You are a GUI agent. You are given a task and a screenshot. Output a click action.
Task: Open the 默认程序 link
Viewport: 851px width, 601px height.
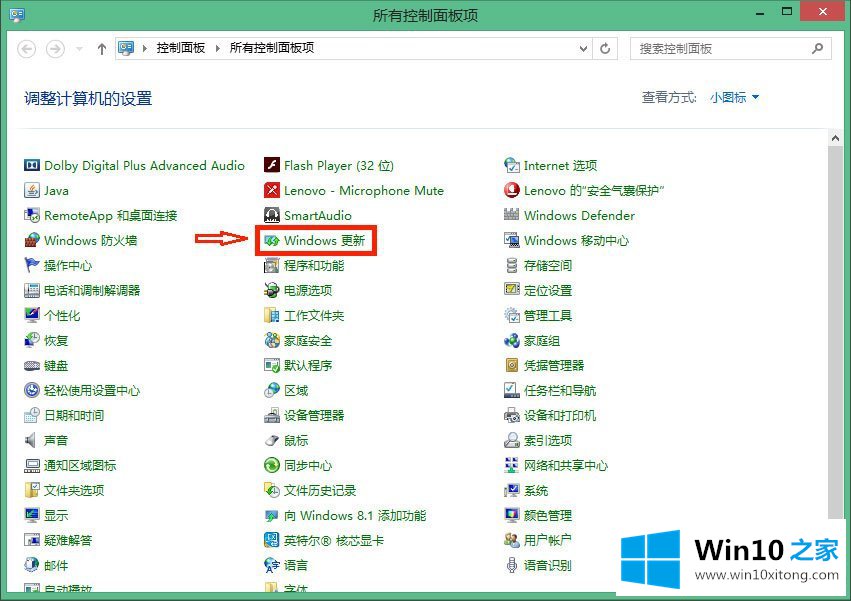point(308,365)
